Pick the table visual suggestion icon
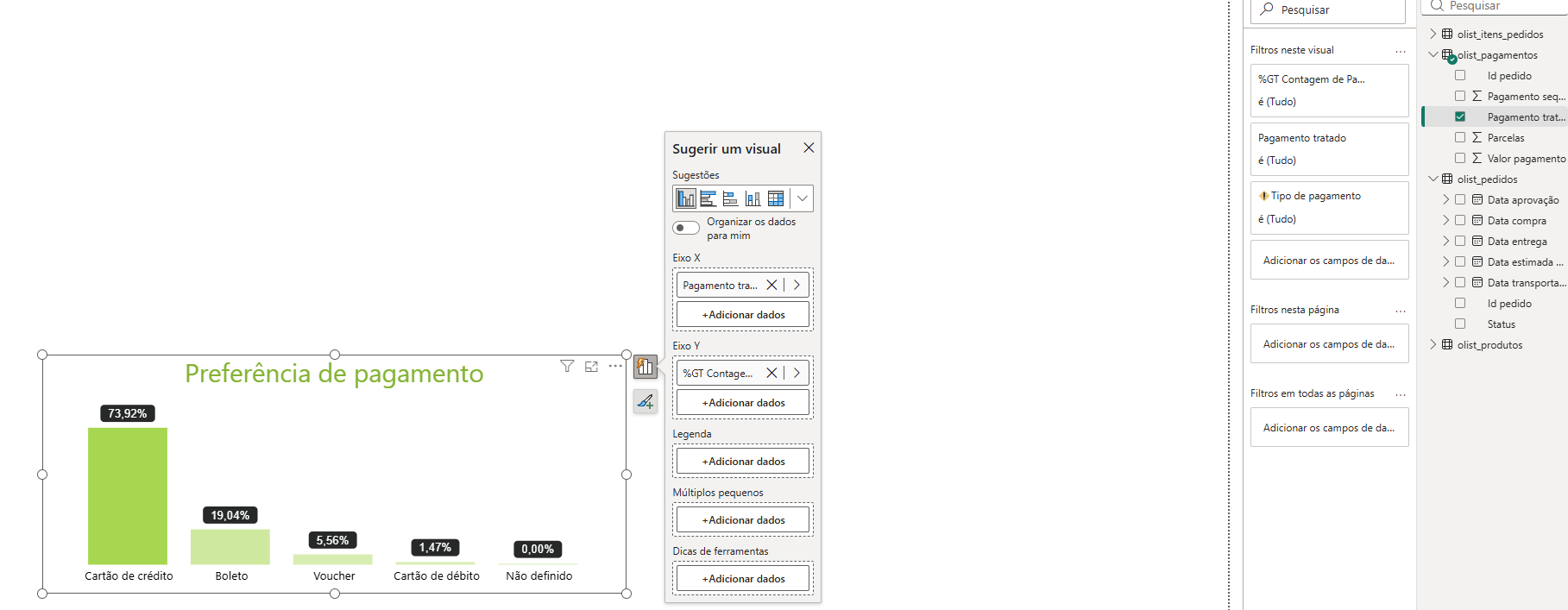 point(776,198)
